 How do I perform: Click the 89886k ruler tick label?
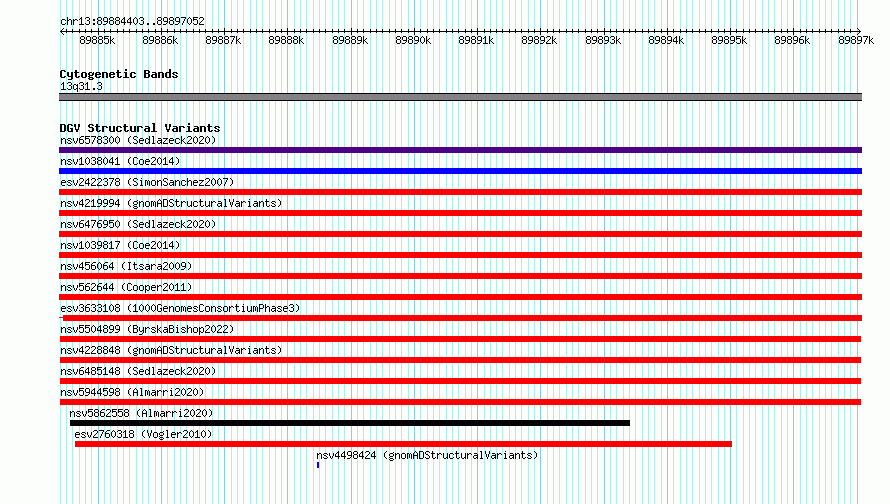tap(160, 40)
